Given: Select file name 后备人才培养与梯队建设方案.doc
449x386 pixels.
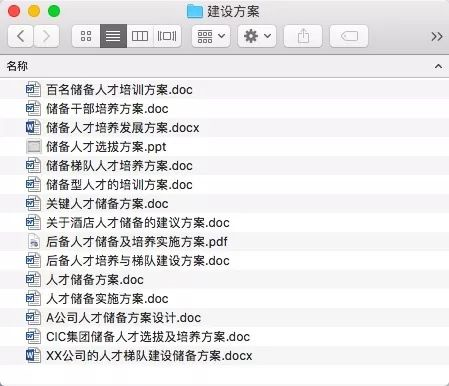Looking at the screenshot, I should (138, 261).
